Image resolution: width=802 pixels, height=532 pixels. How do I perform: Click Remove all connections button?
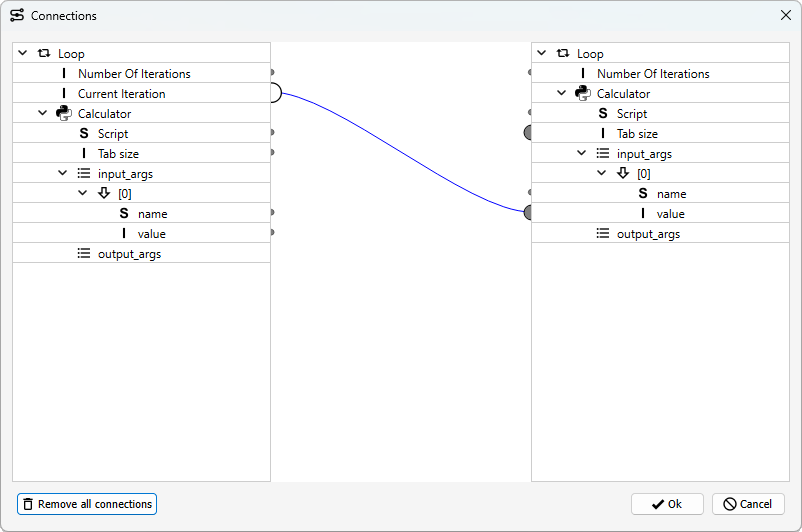pos(87,504)
